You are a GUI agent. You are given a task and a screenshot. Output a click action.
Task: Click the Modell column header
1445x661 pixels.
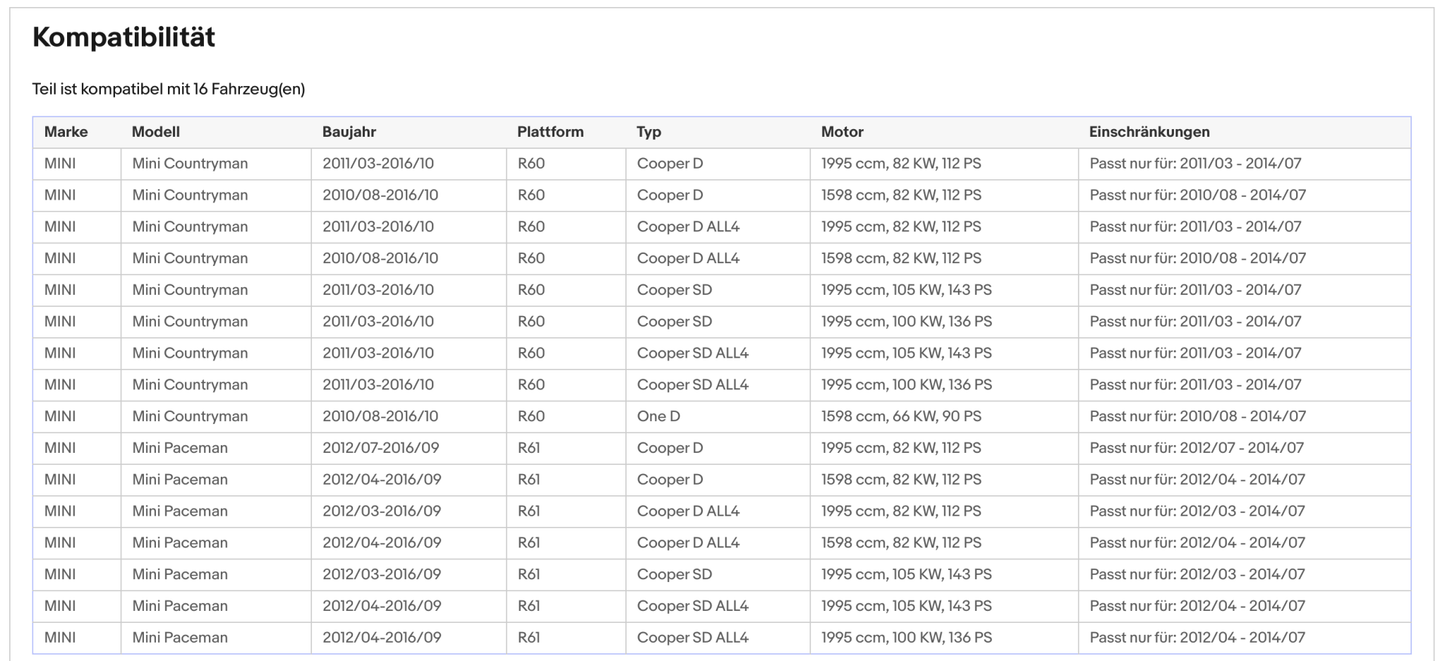pos(156,132)
